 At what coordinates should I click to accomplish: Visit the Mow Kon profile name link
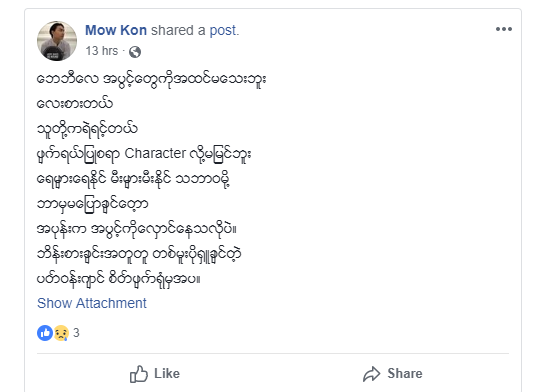[x=116, y=30]
